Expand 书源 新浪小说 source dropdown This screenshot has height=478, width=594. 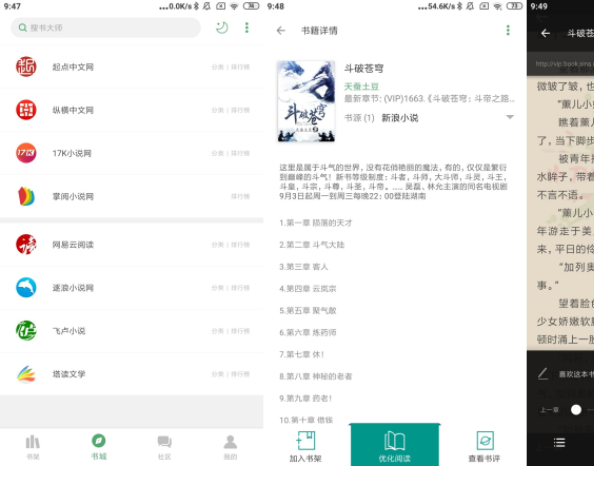tap(510, 117)
